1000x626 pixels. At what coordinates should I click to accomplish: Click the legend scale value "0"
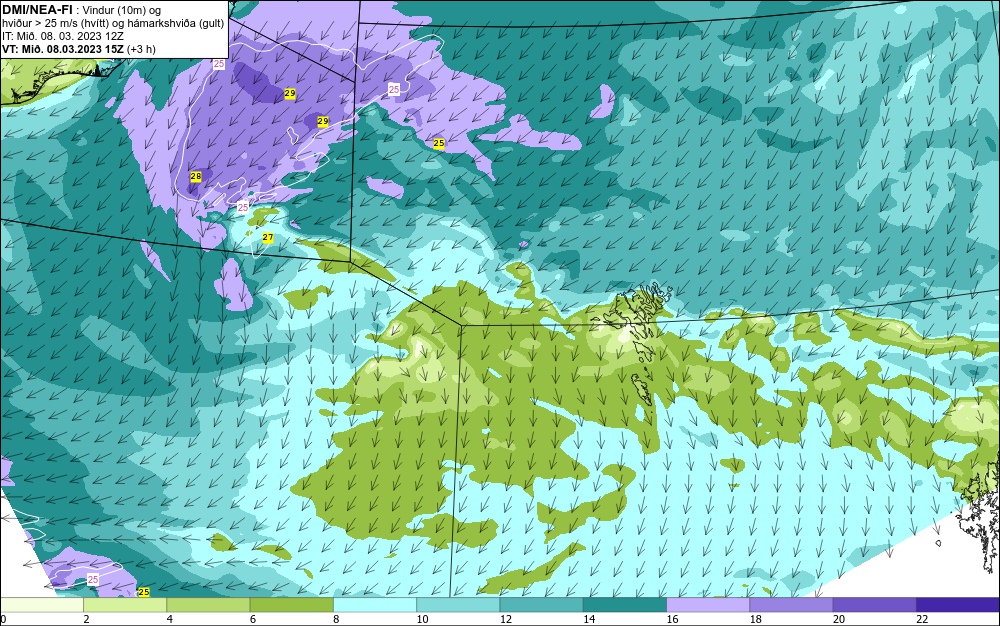click(3, 619)
